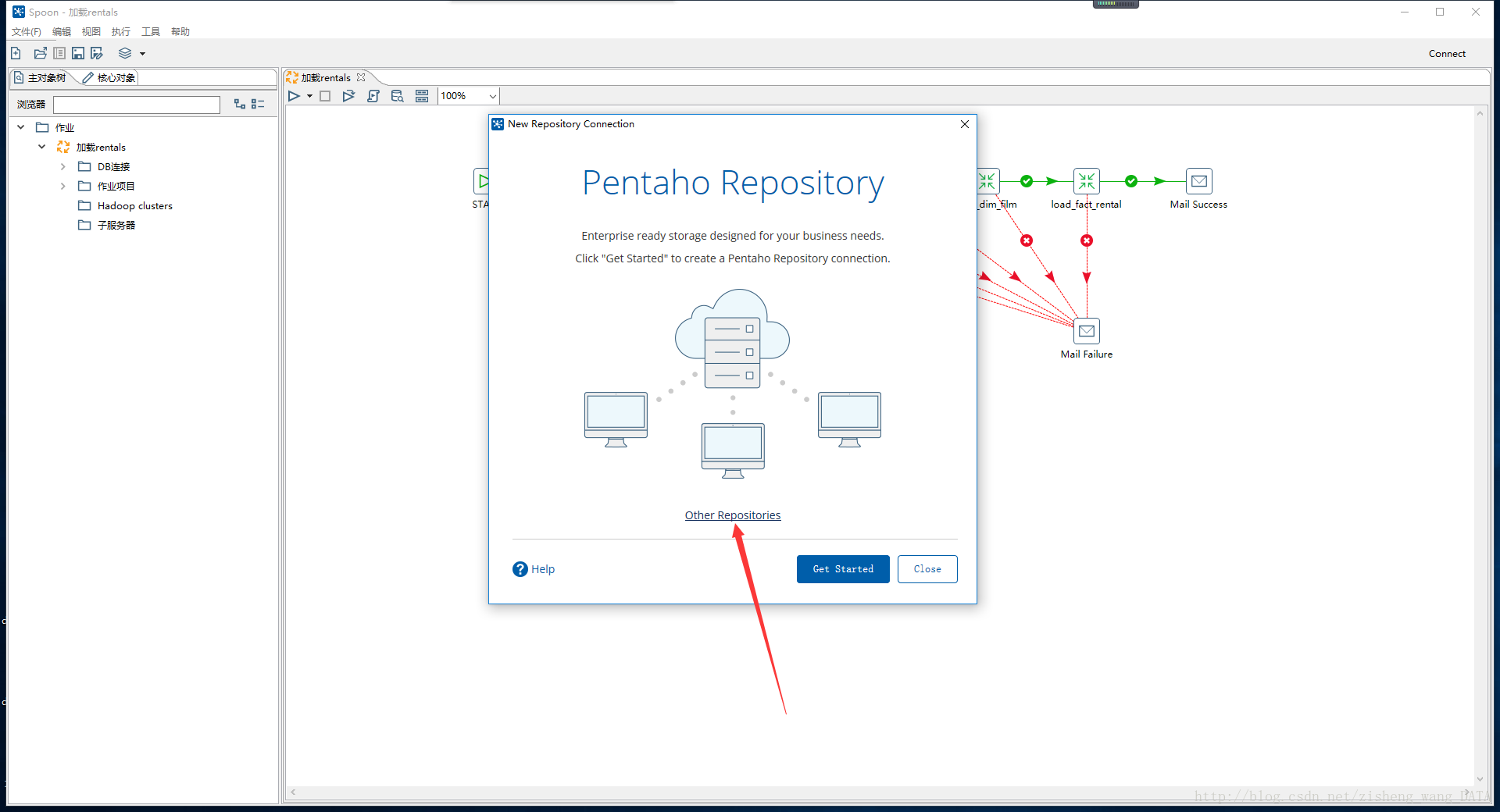
Task: Select the 加载rentals canvas tab
Action: [x=326, y=78]
